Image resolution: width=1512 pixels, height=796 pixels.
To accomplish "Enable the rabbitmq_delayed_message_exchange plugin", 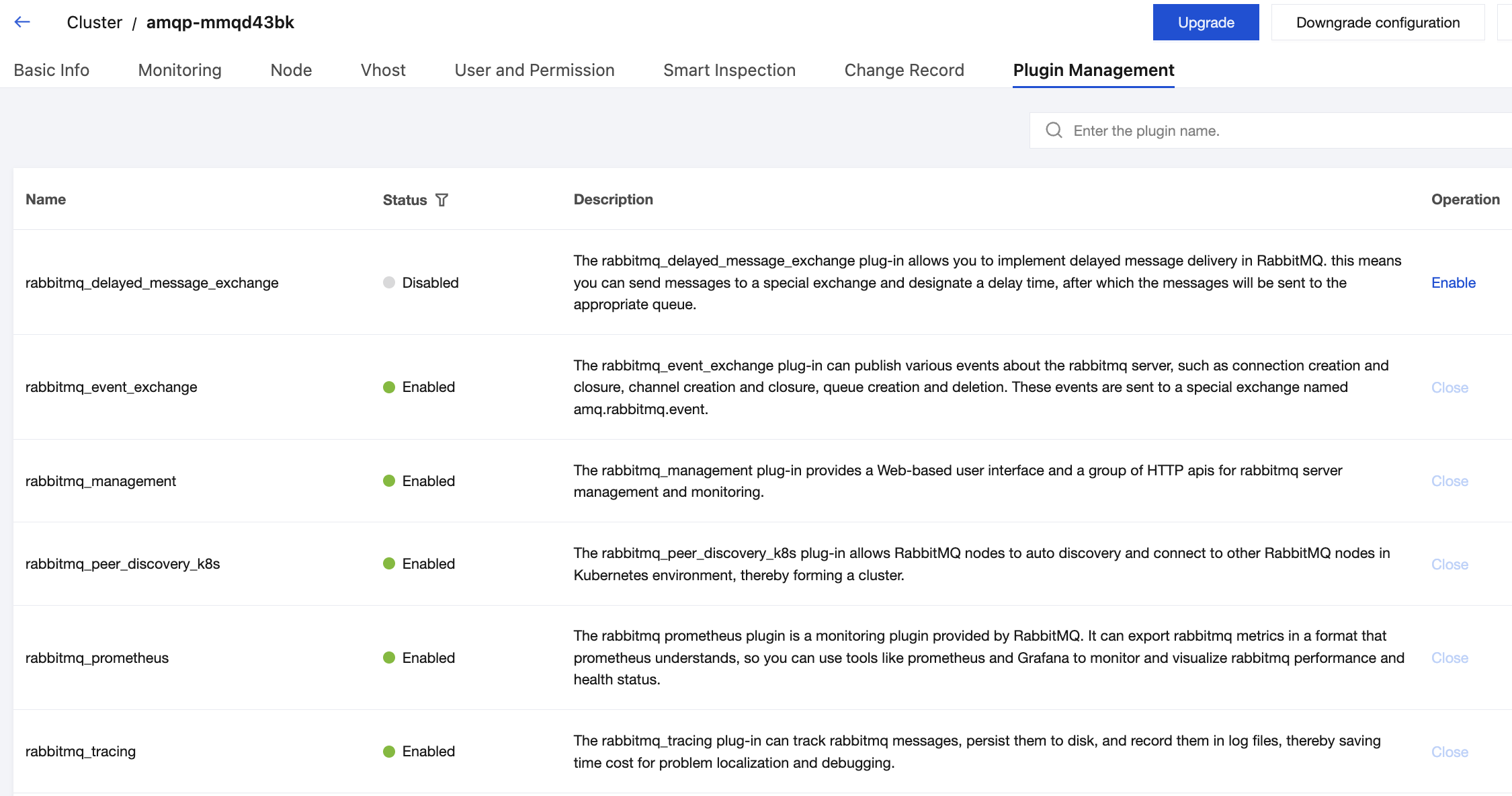I will pos(1453,282).
